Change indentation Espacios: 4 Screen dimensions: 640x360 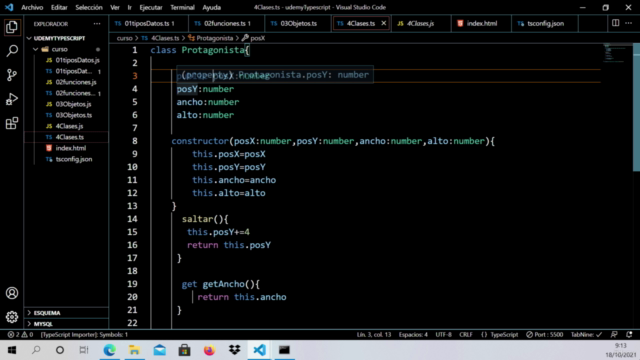413,334
